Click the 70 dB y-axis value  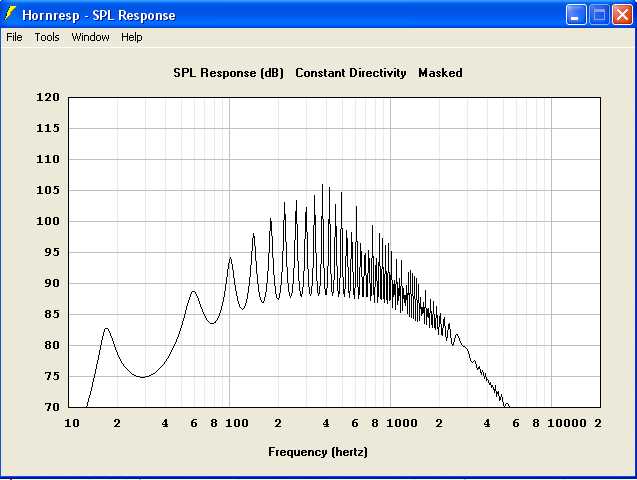[52, 407]
